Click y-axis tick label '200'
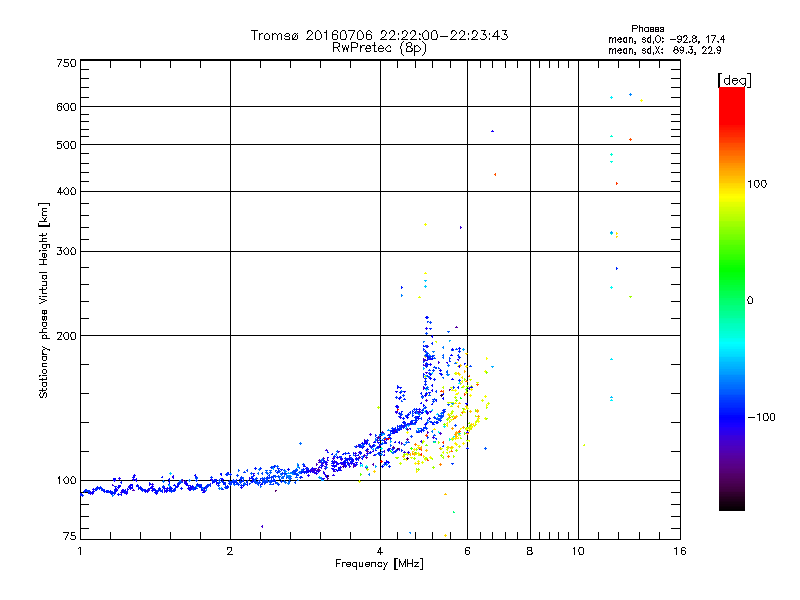 click(x=66, y=336)
